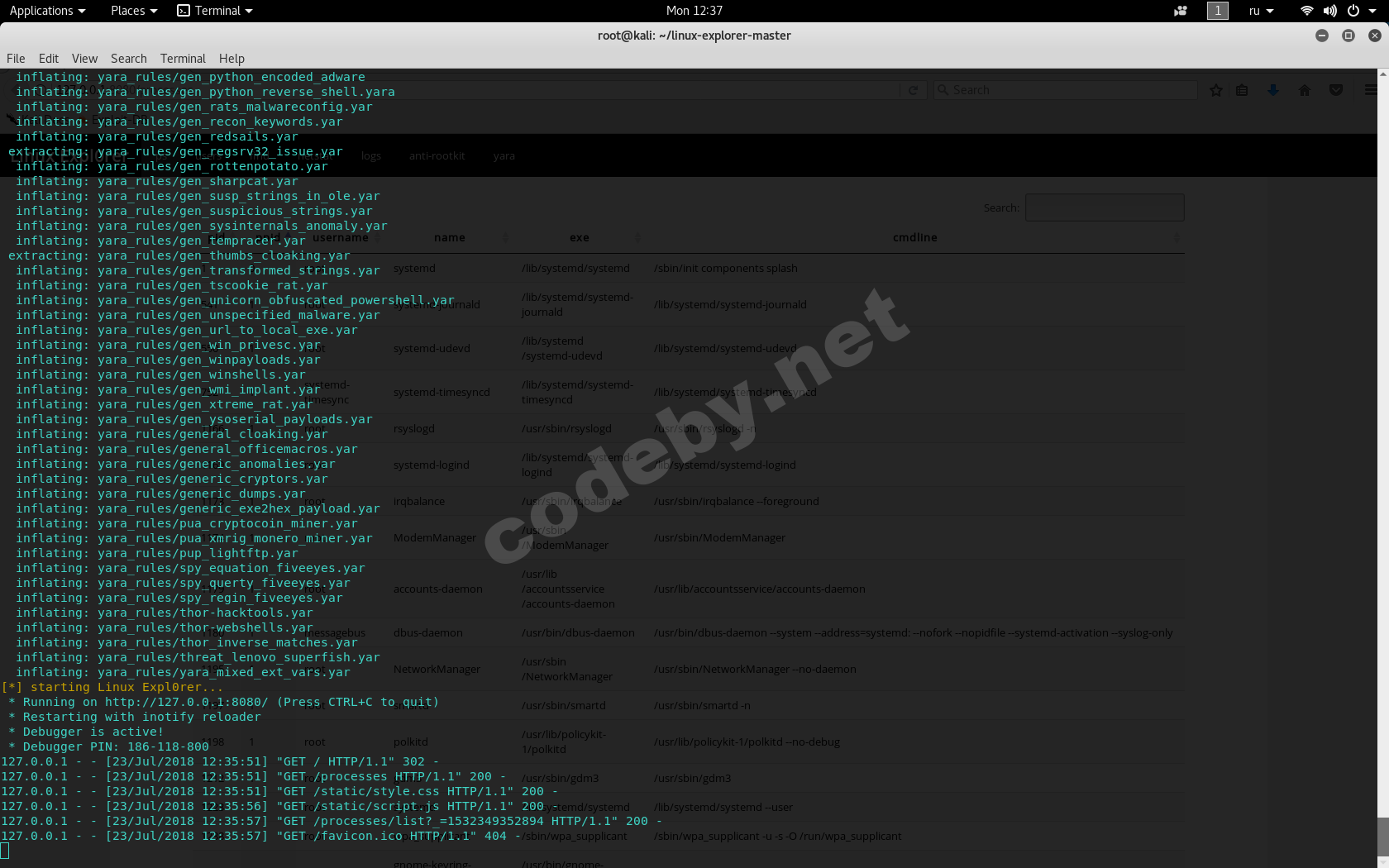Click the volume speaker icon in the top bar

(1330, 11)
